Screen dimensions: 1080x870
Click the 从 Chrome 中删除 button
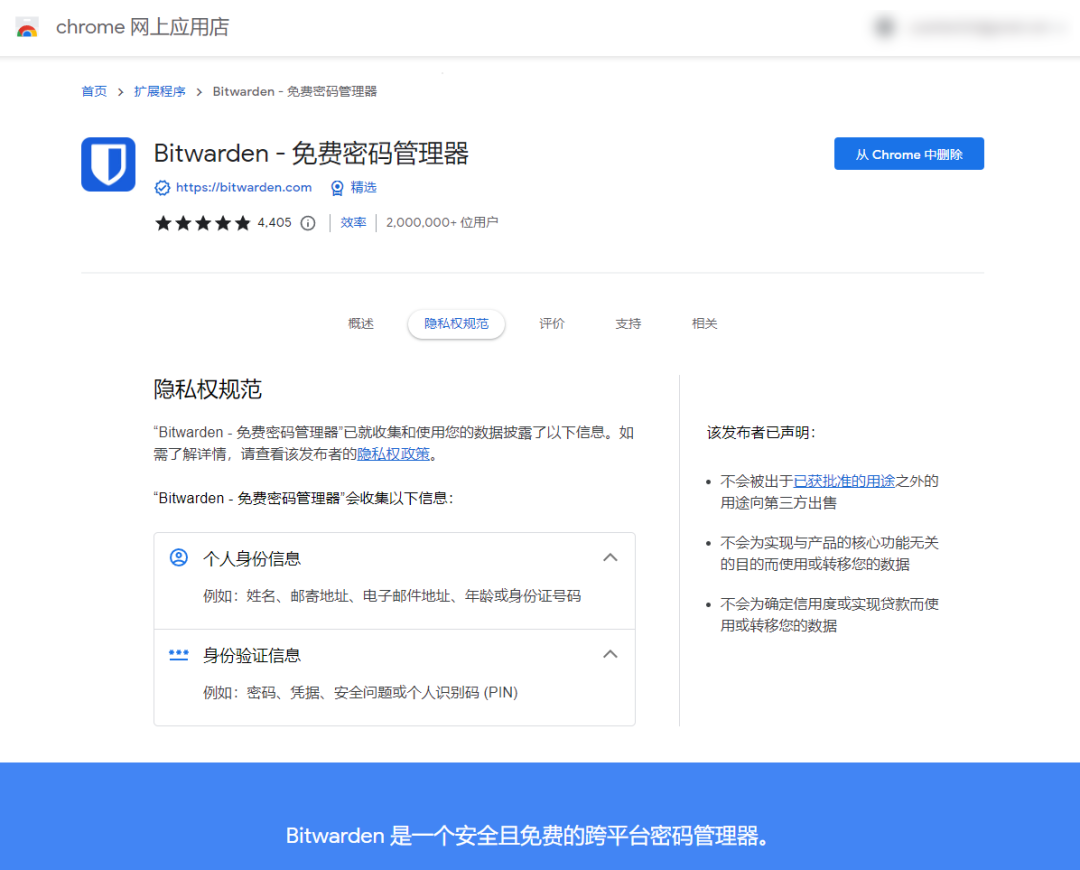(908, 154)
